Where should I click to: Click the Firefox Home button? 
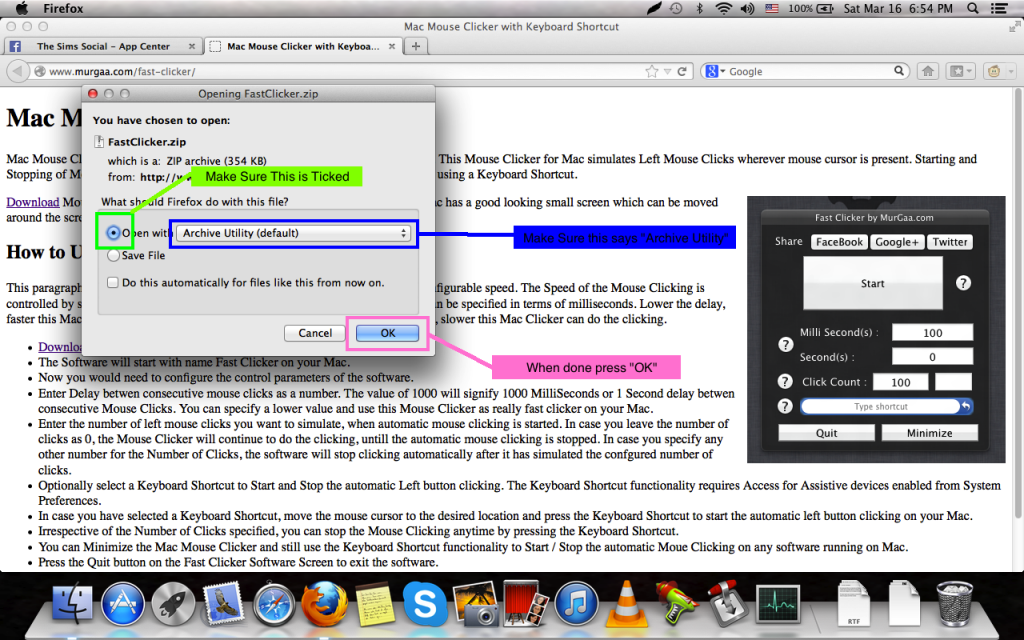927,71
